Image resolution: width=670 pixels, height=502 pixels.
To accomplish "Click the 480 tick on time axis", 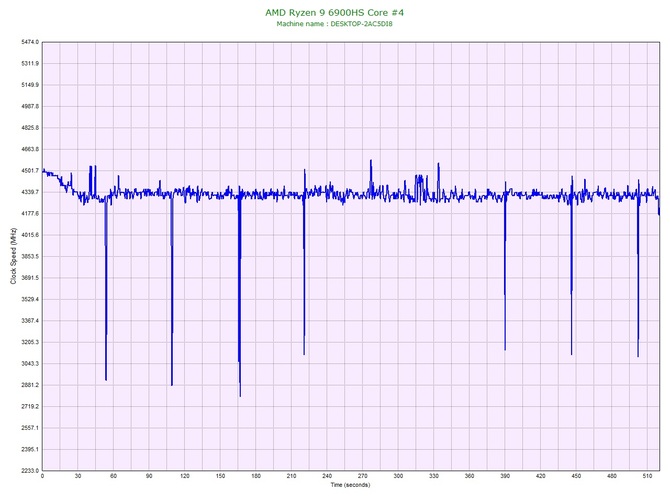I will [612, 476].
